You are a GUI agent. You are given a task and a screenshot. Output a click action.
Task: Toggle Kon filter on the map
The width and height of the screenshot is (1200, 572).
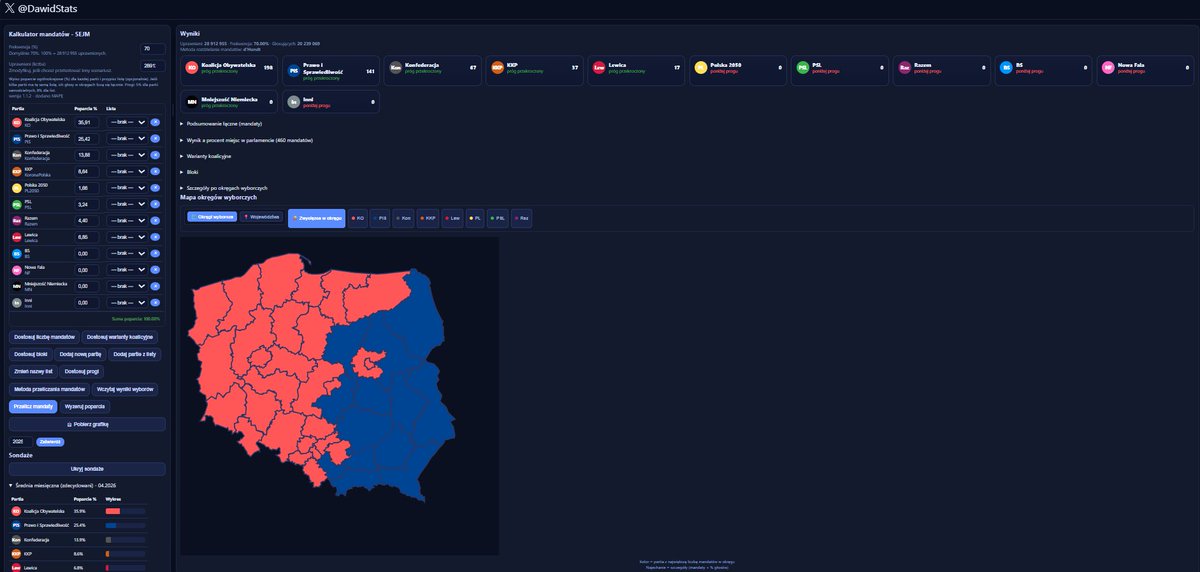[x=404, y=217]
